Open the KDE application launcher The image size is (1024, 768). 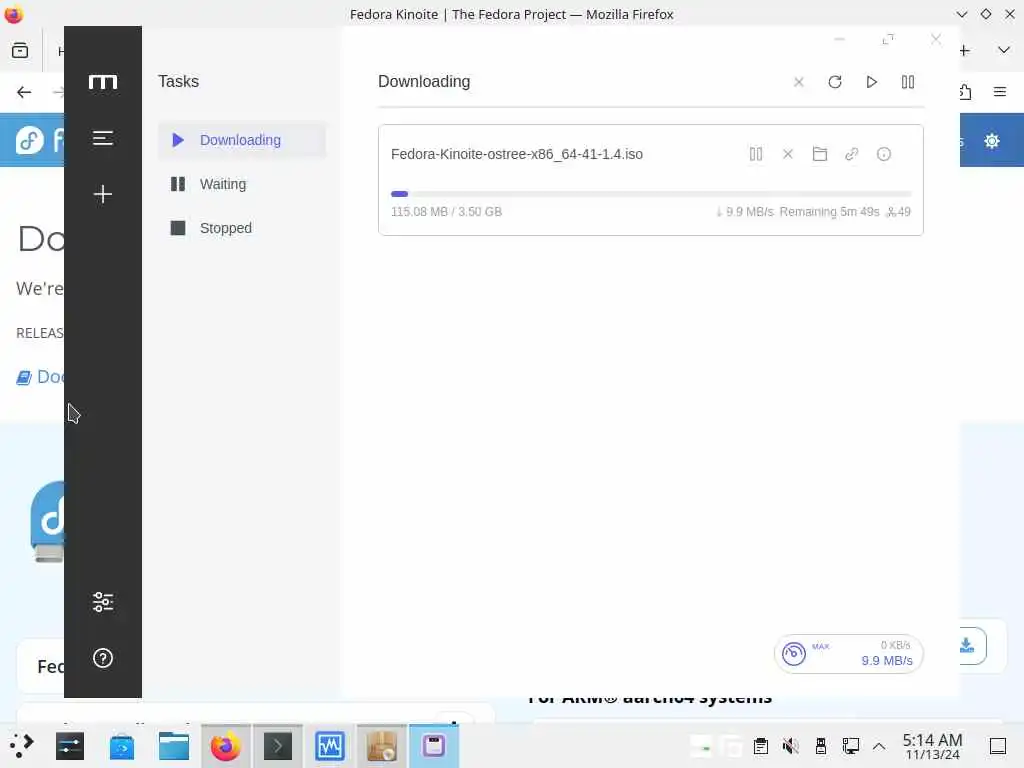click(x=21, y=746)
